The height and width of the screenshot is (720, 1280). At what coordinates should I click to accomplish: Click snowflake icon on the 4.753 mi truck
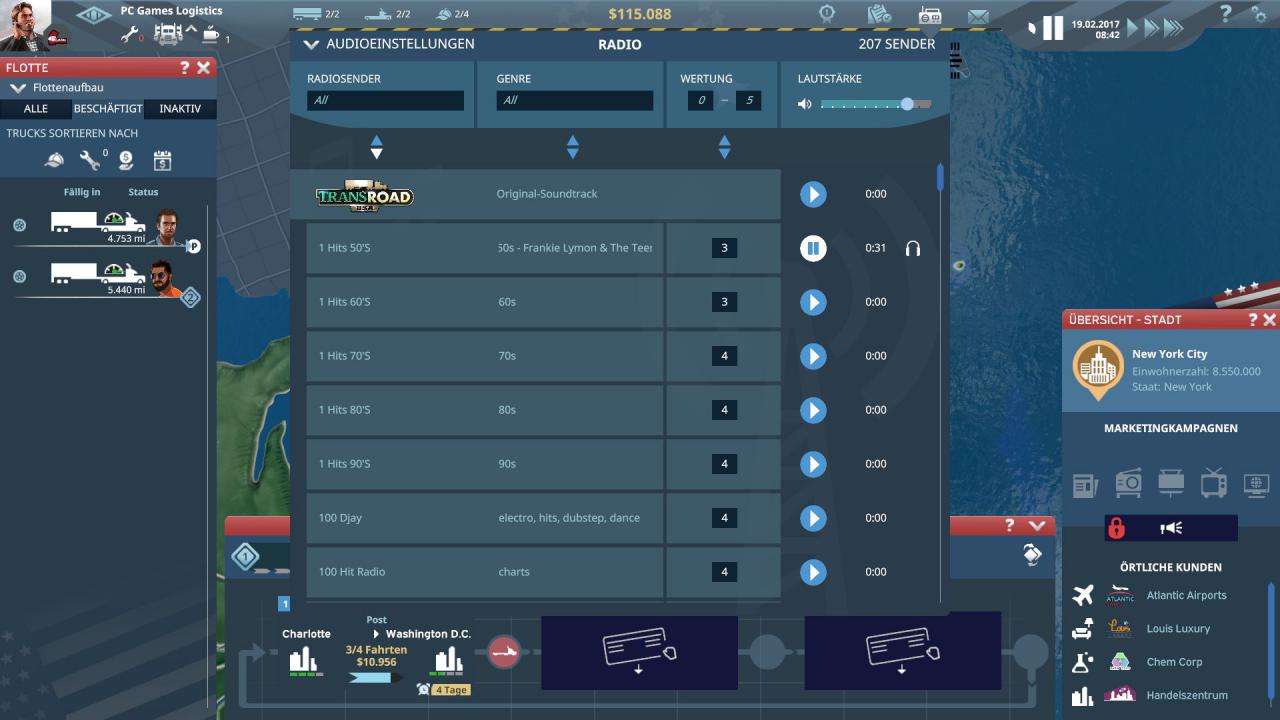tap(19, 225)
